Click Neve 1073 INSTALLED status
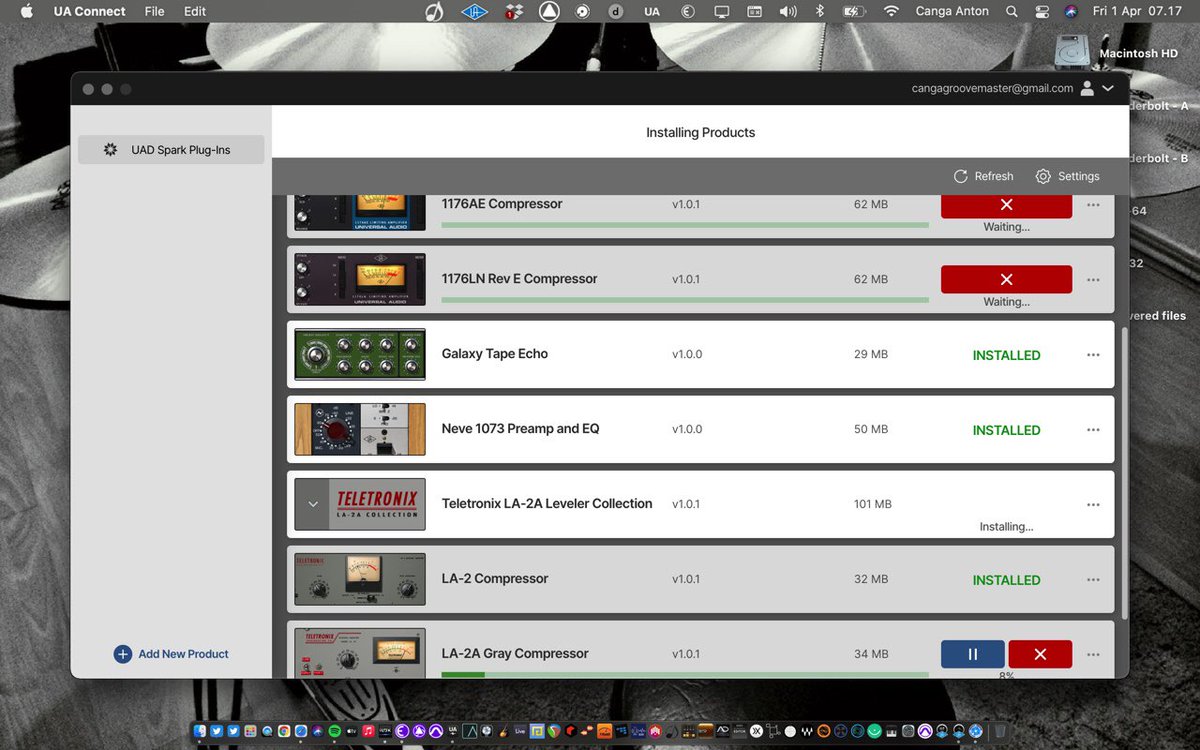This screenshot has height=750, width=1200. (1006, 430)
